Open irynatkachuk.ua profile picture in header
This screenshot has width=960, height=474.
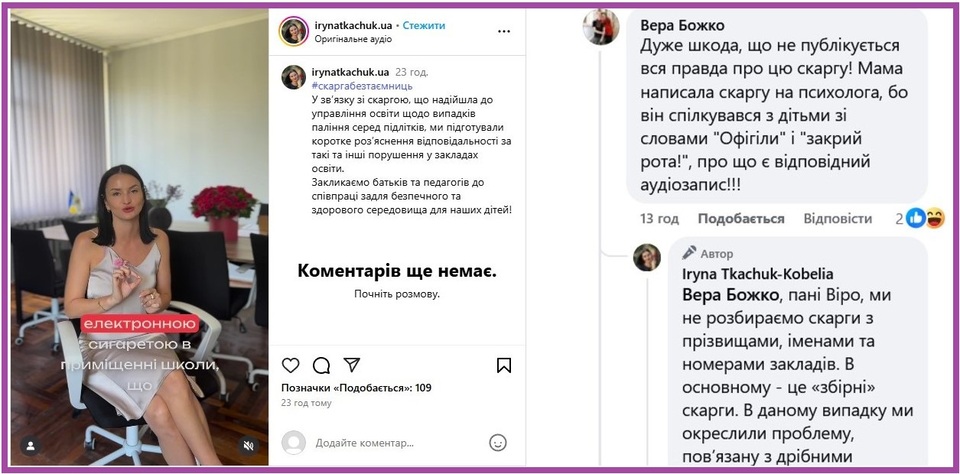[x=294, y=31]
